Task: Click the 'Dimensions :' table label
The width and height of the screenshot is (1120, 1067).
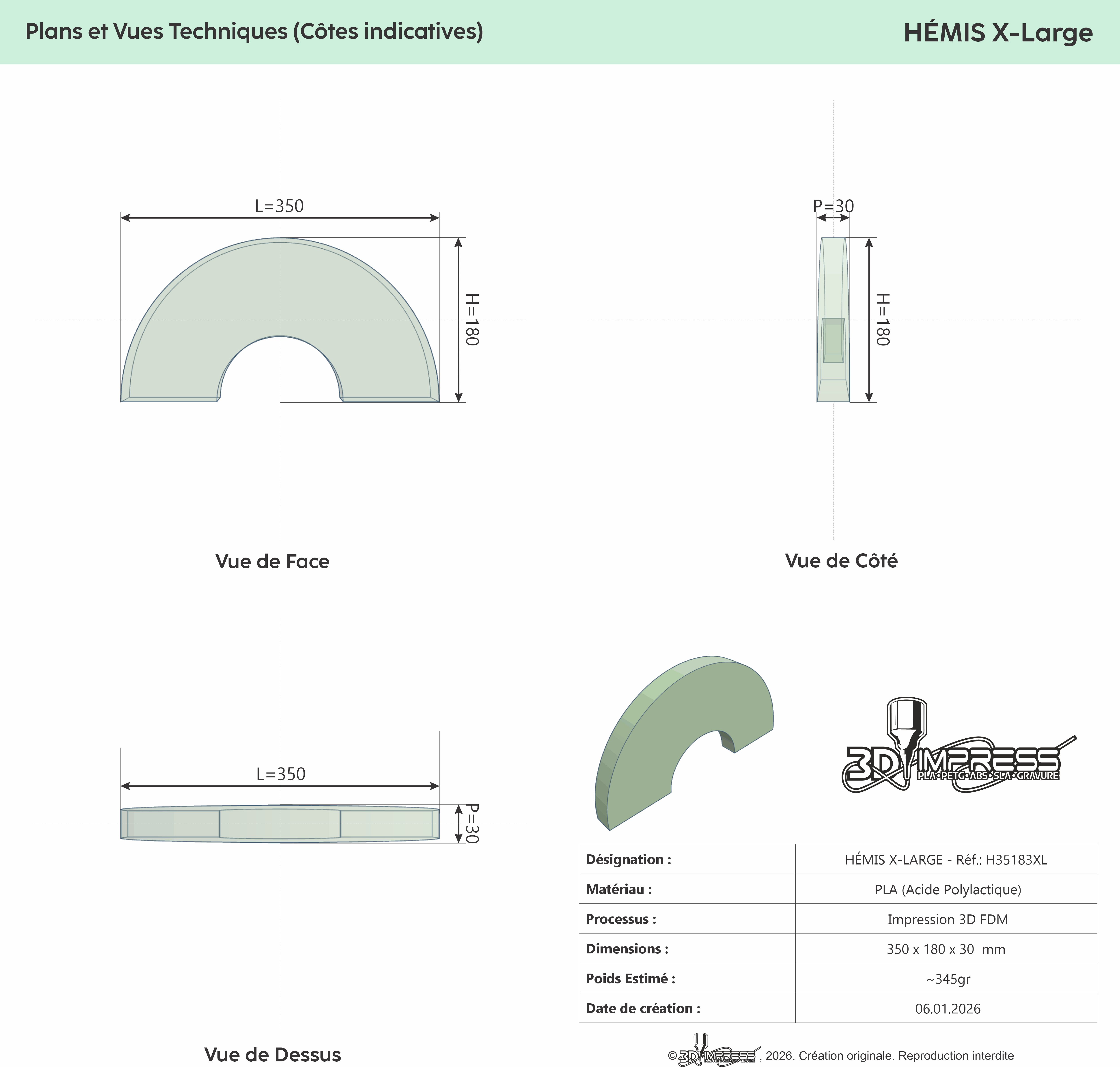Action: click(627, 949)
